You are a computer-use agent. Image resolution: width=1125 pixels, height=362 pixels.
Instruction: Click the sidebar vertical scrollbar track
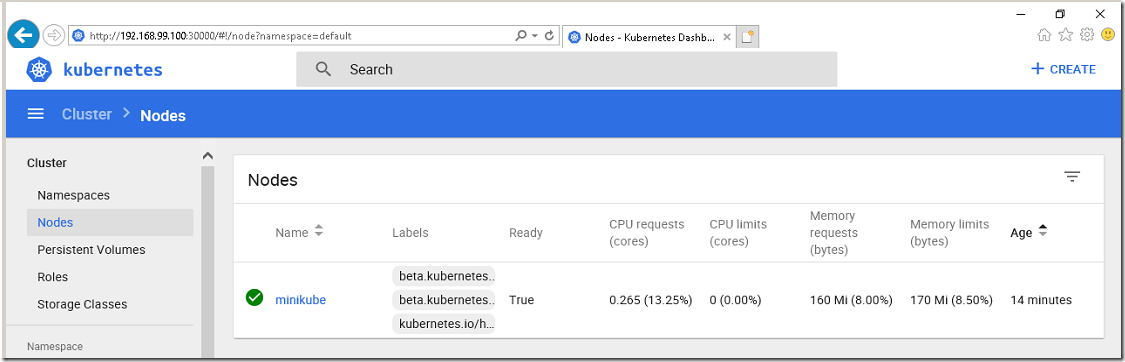click(207, 262)
